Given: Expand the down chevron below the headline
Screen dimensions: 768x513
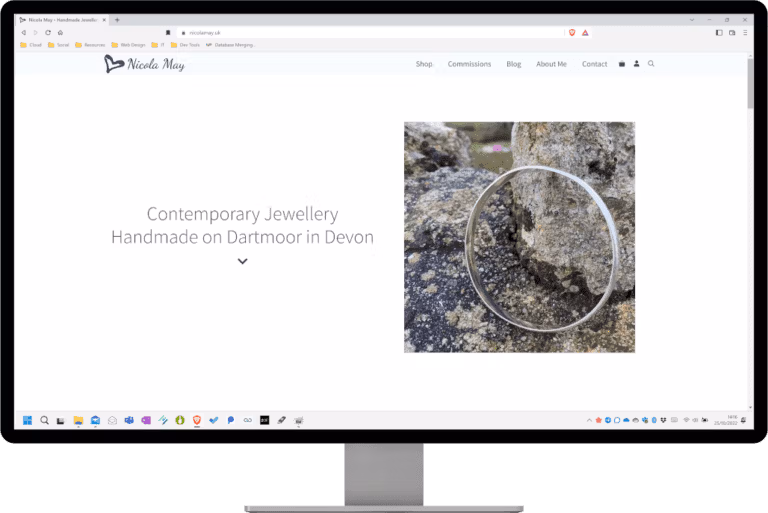Looking at the screenshot, I should tap(242, 261).
